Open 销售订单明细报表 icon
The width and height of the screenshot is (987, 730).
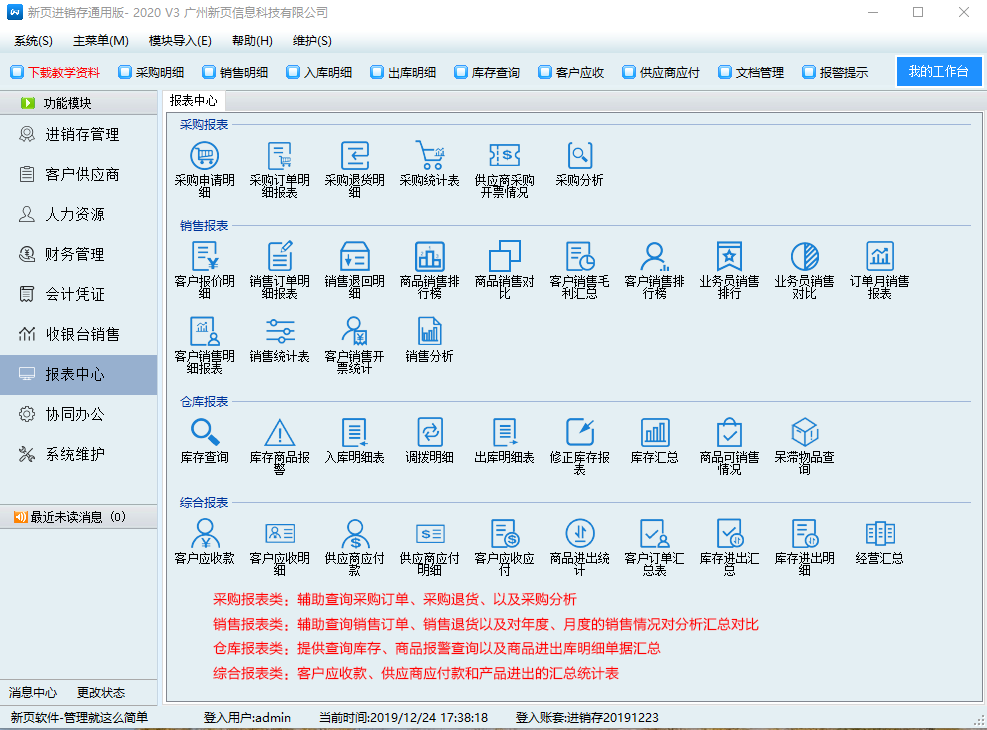(x=279, y=256)
